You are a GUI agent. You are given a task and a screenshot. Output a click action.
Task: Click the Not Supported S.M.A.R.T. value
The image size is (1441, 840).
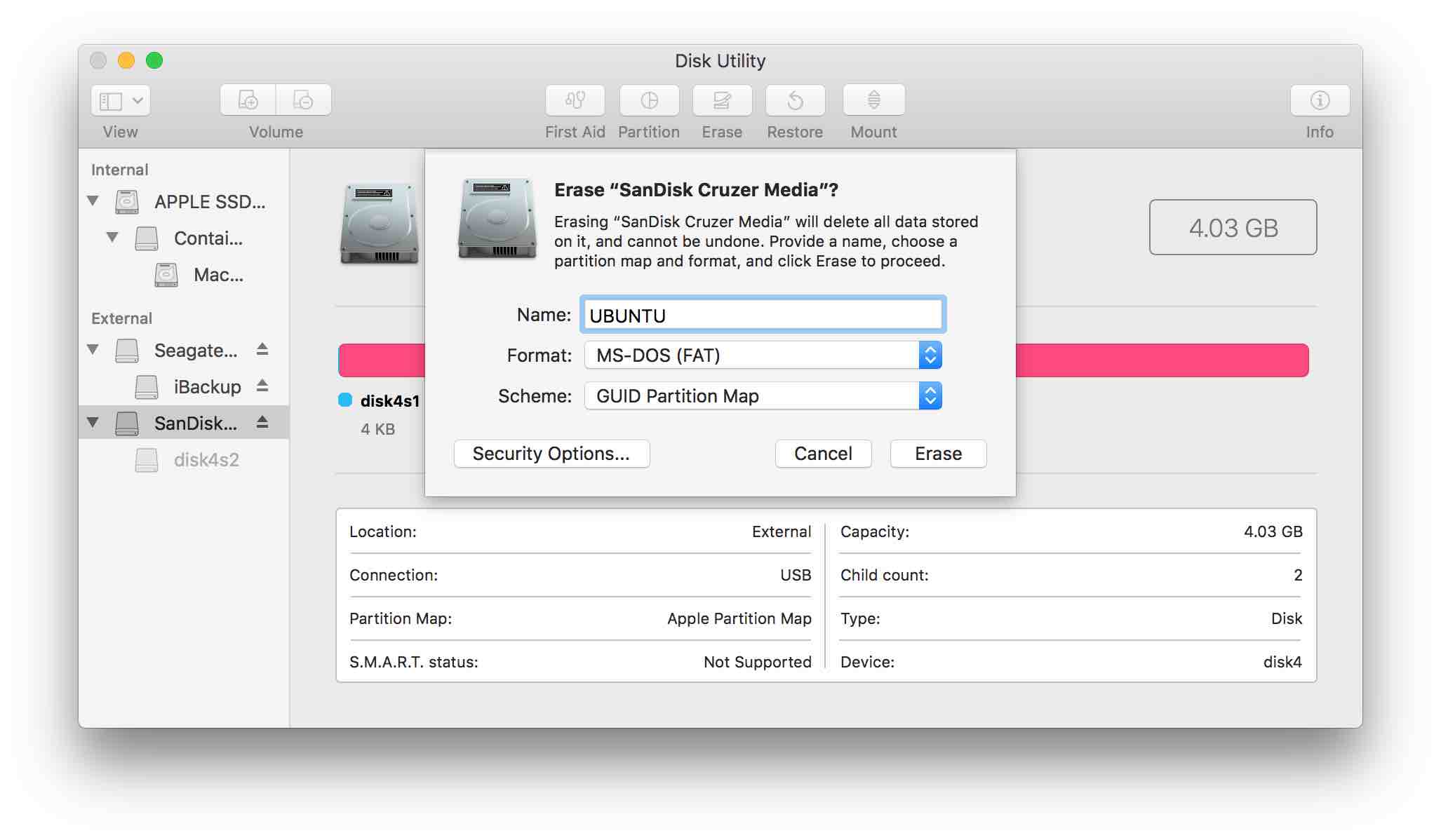757,662
